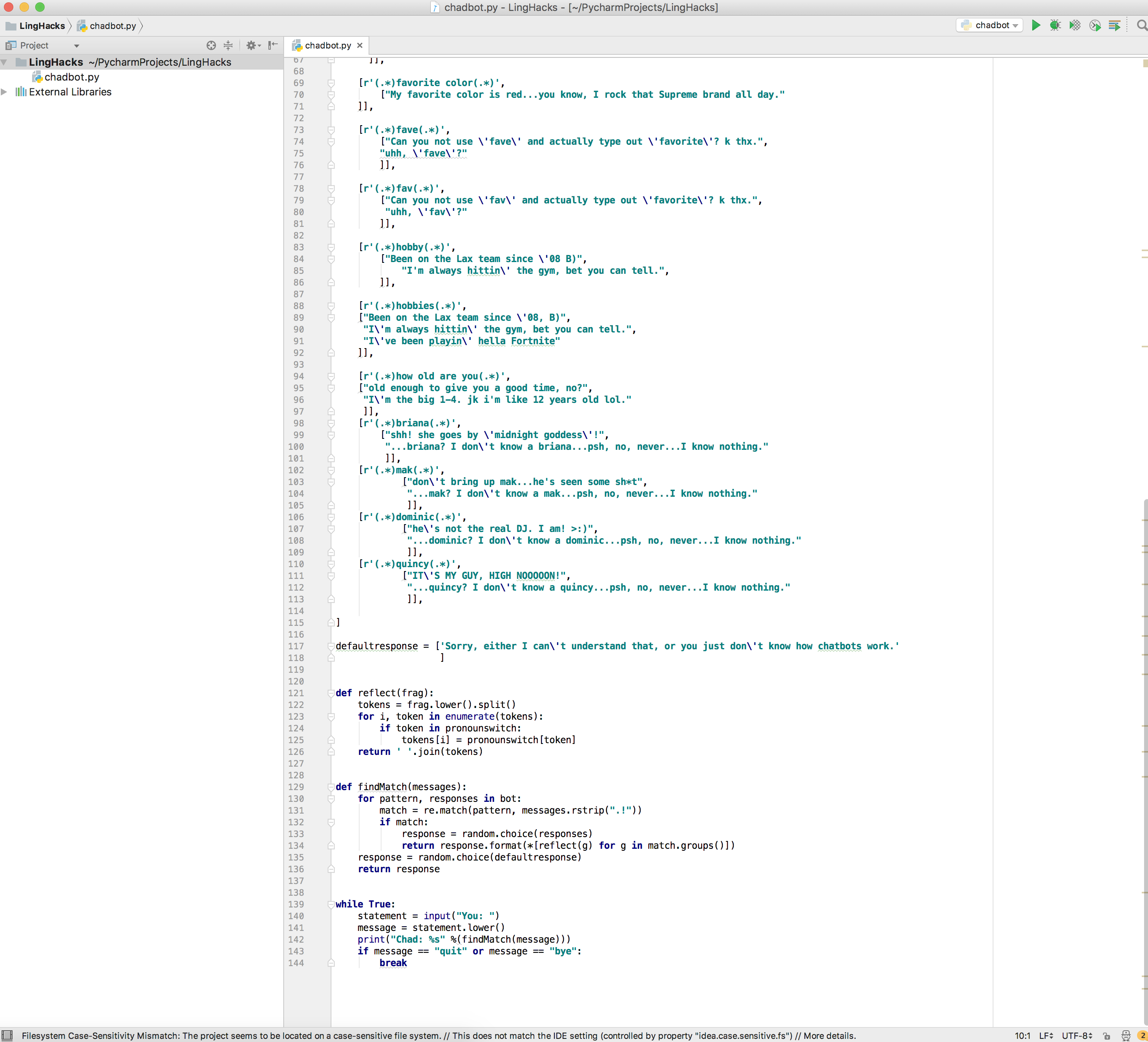The image size is (1148, 1042).
Task: Collapse the reflect function fold marker
Action: click(331, 693)
